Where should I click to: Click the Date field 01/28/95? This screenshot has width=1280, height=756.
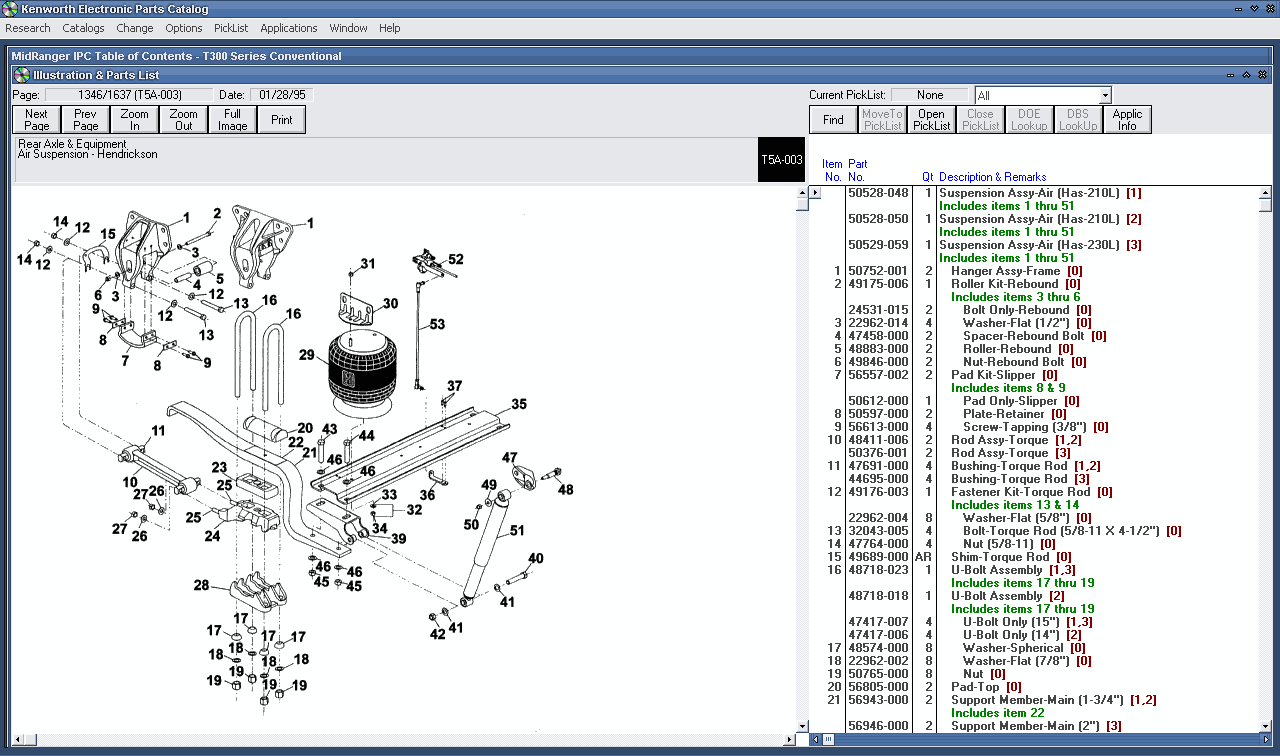click(280, 95)
